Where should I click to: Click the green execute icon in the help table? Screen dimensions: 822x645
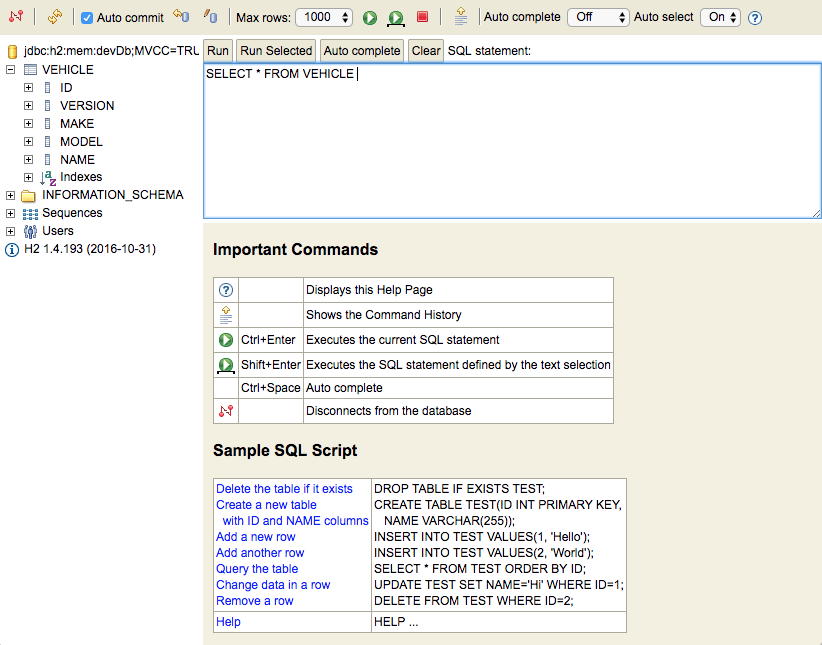point(226,340)
